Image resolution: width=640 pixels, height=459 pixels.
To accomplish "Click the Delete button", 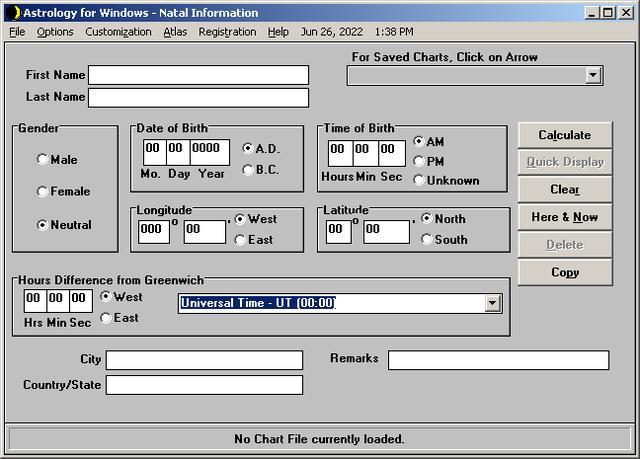I will 565,245.
